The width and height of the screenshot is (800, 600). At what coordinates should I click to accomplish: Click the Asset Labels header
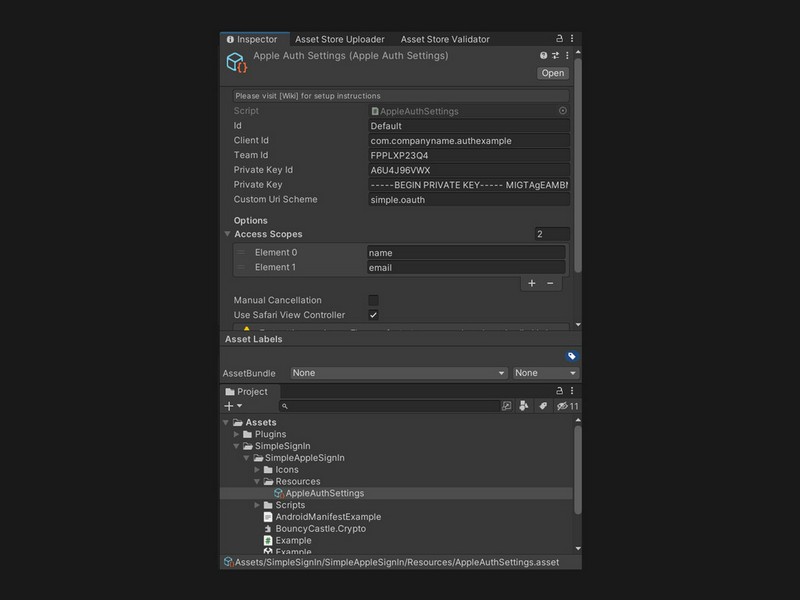(254, 339)
